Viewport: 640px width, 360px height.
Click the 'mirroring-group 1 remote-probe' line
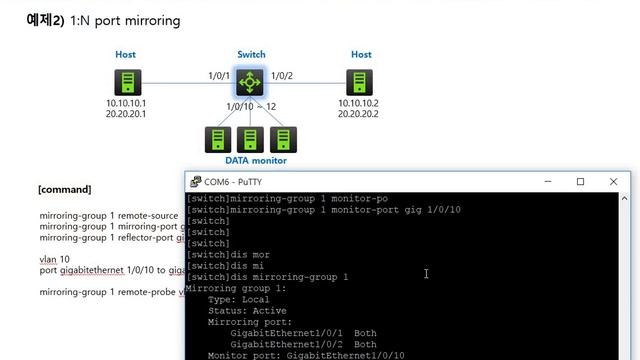(112, 292)
